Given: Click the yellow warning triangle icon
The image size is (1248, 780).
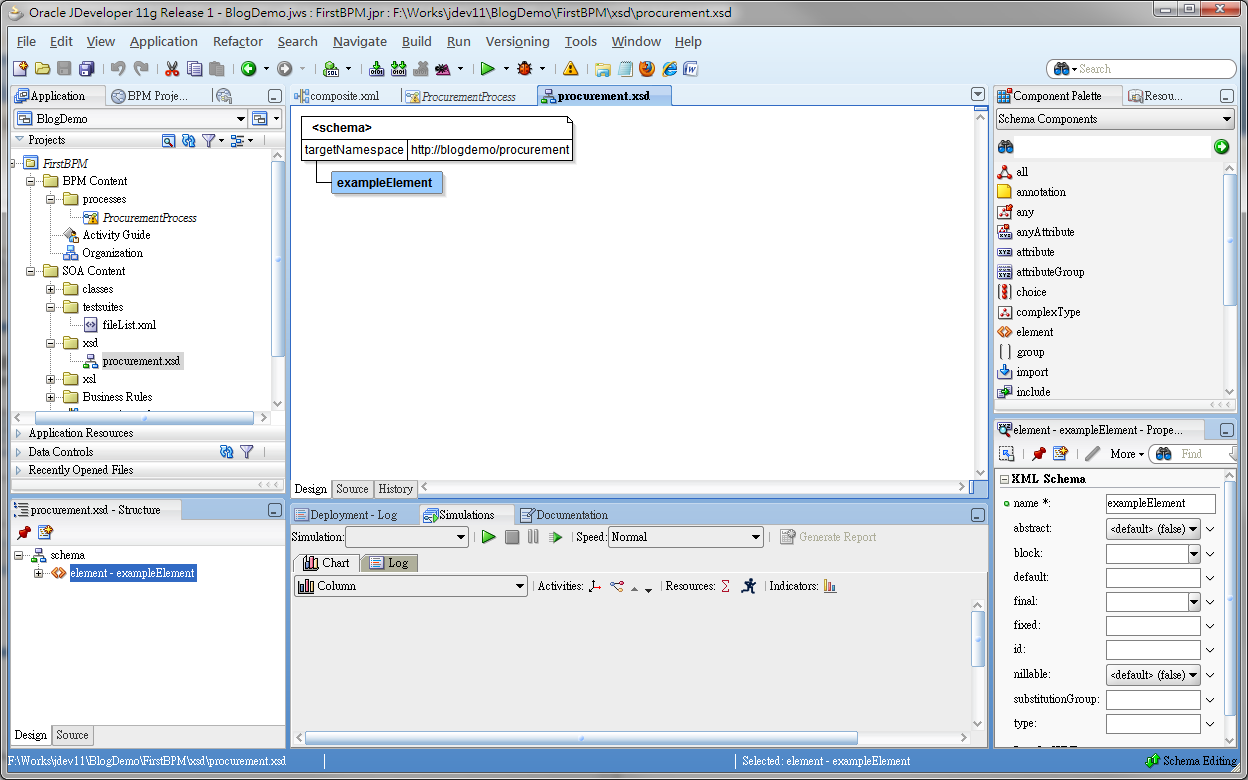Looking at the screenshot, I should pos(570,69).
